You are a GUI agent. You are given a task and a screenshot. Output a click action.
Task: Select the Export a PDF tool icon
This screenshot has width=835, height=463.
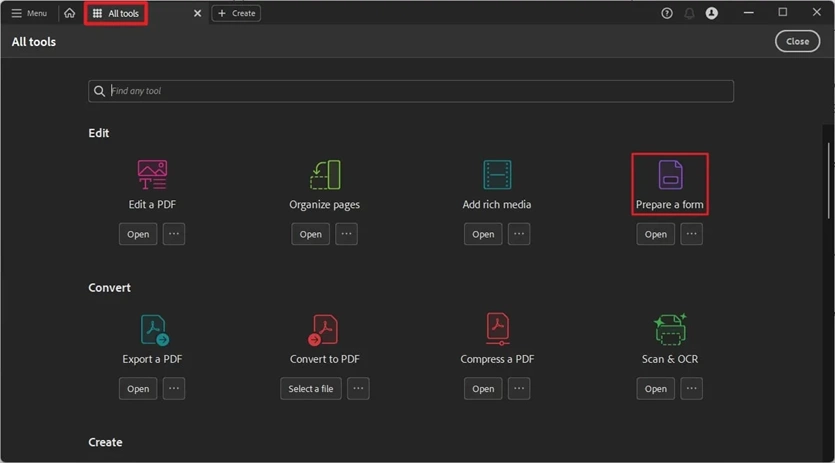[x=154, y=329]
